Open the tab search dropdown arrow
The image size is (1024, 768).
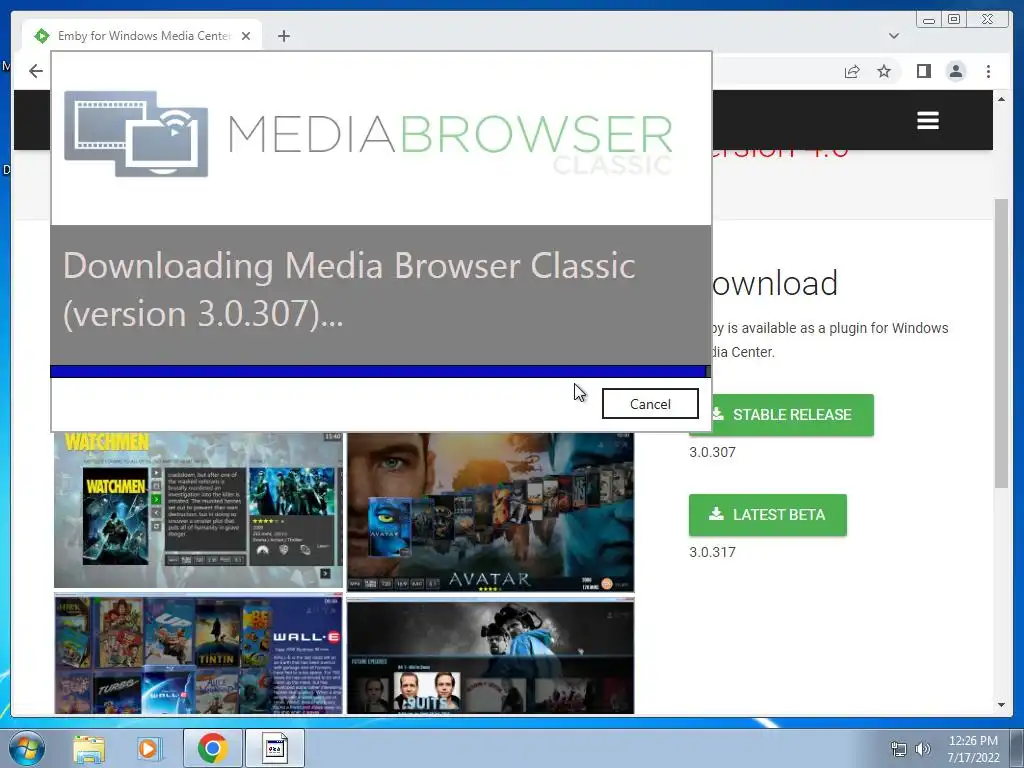(893, 36)
